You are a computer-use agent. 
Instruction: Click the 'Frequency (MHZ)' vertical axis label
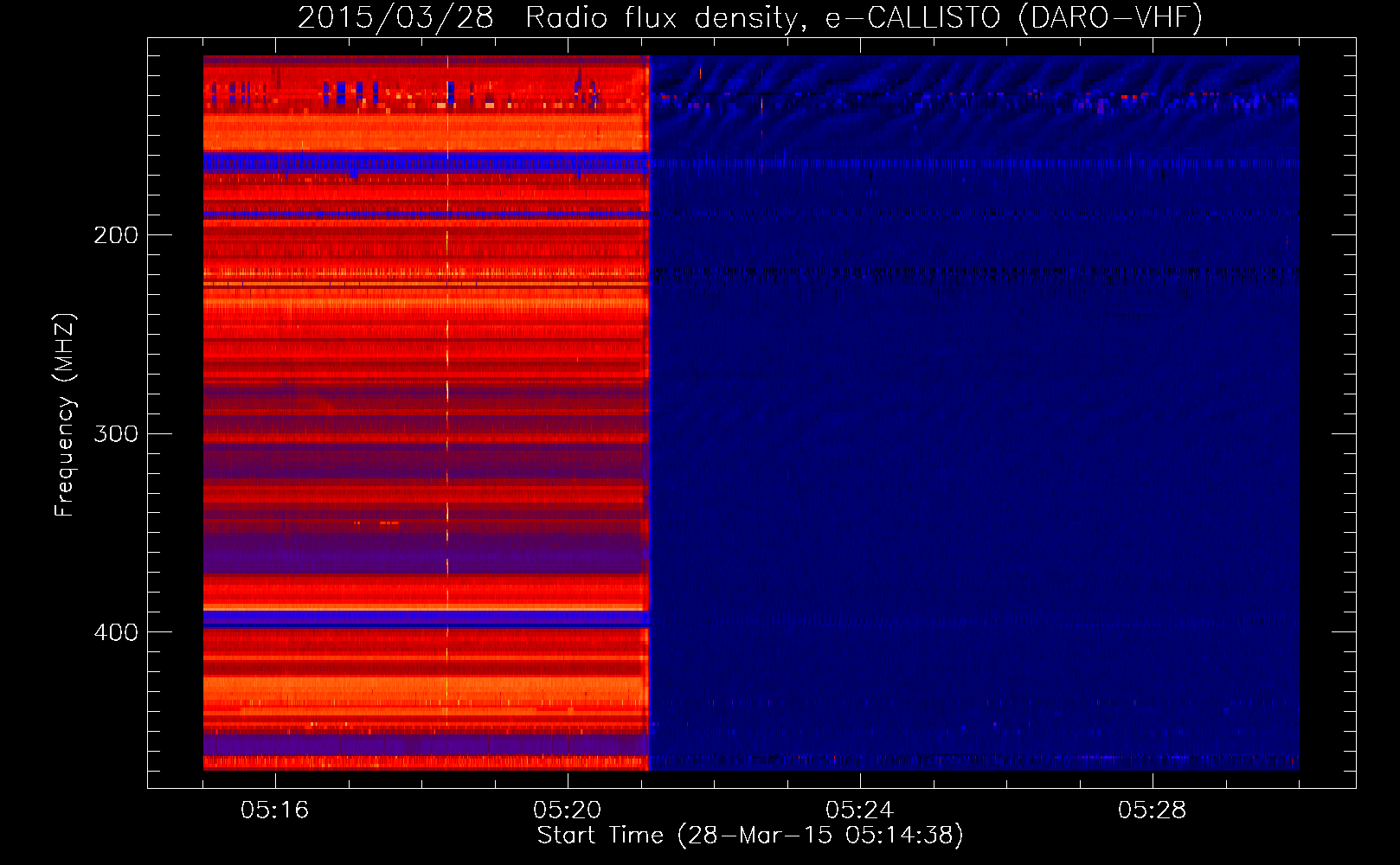[x=65, y=415]
